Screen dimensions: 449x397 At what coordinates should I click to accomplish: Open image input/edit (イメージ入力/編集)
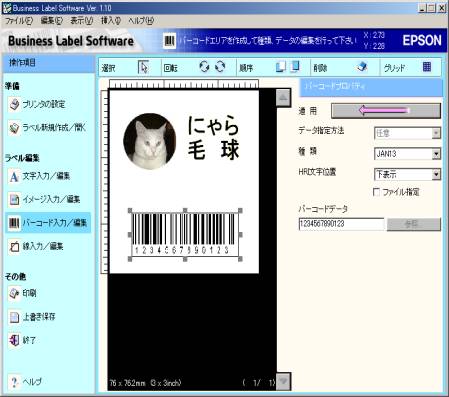45,199
